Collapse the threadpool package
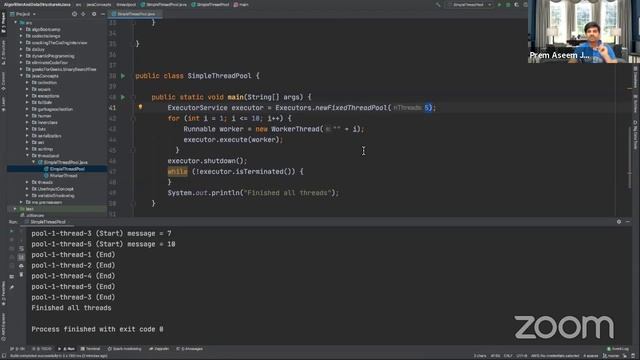Viewport: 640px width, 360px height. pos(27,156)
